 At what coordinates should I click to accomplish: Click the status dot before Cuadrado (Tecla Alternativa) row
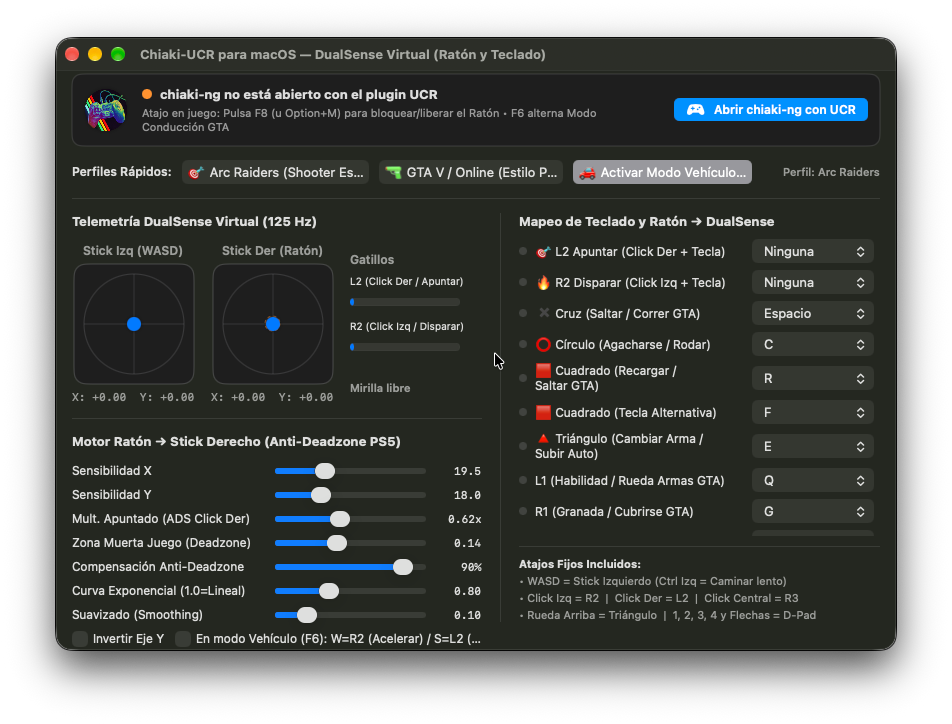click(x=523, y=412)
